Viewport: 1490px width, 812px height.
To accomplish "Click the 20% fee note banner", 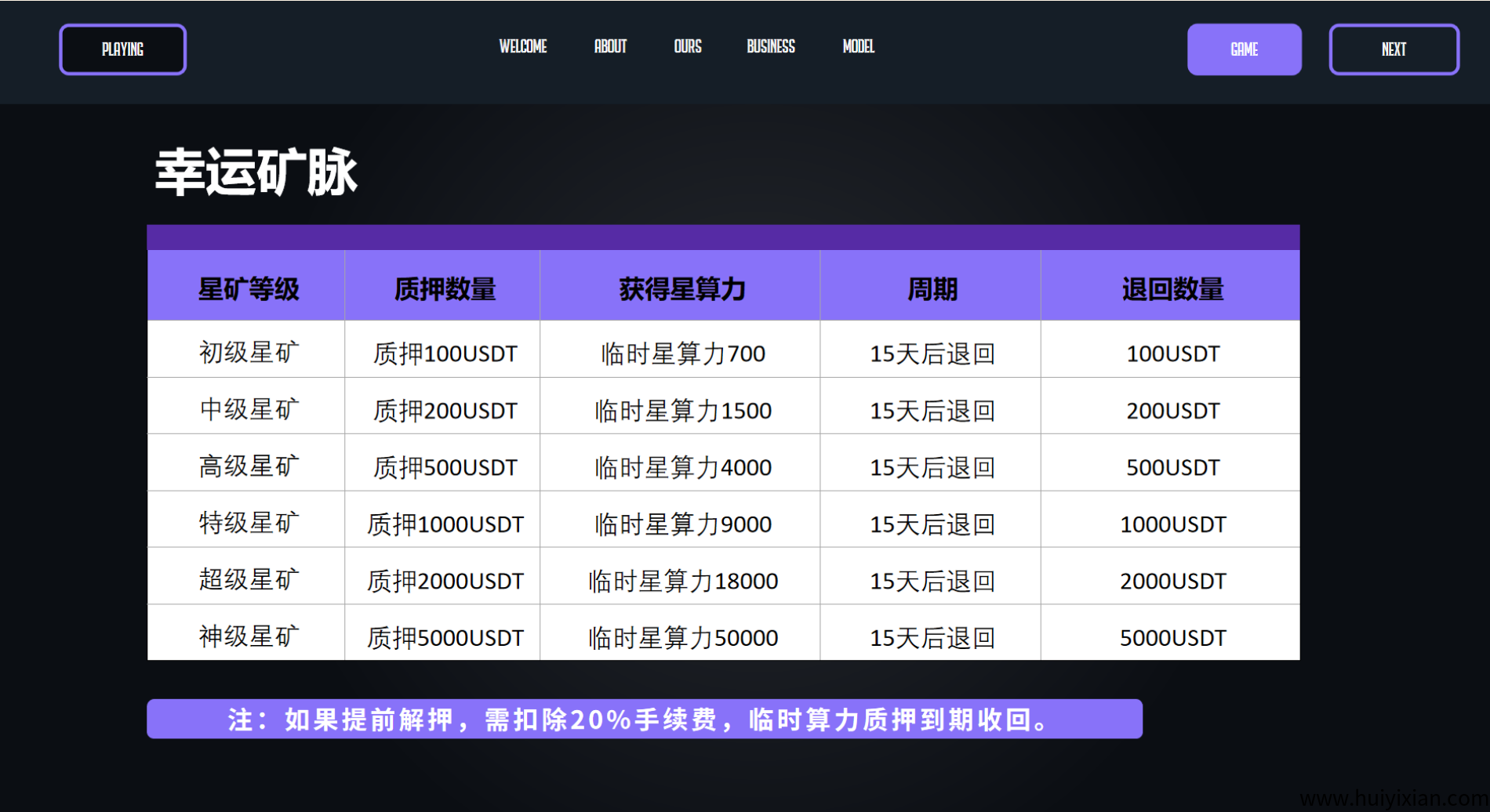I will (644, 719).
